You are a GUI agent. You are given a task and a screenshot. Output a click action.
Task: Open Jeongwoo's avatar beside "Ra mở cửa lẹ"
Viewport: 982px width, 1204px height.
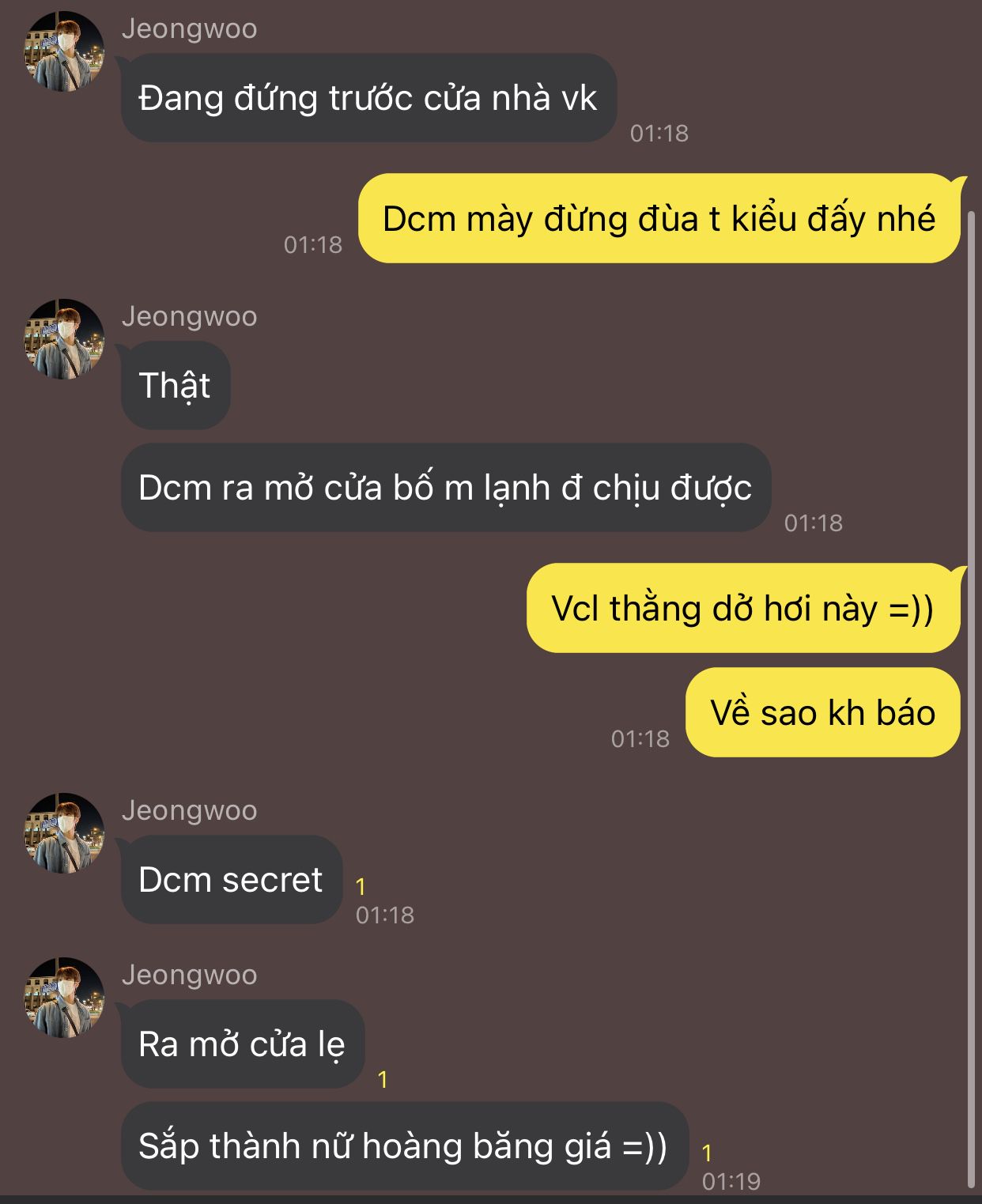pyautogui.click(x=64, y=998)
